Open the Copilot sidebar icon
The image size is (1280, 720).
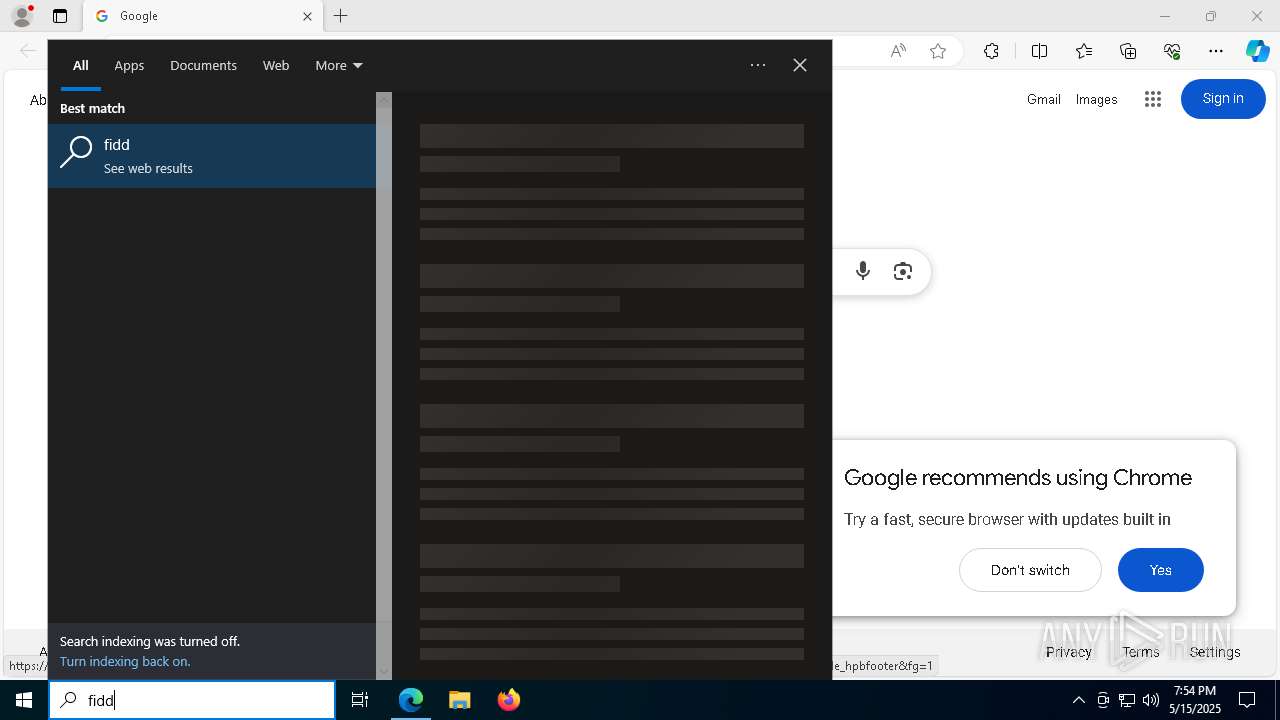[x=1257, y=51]
